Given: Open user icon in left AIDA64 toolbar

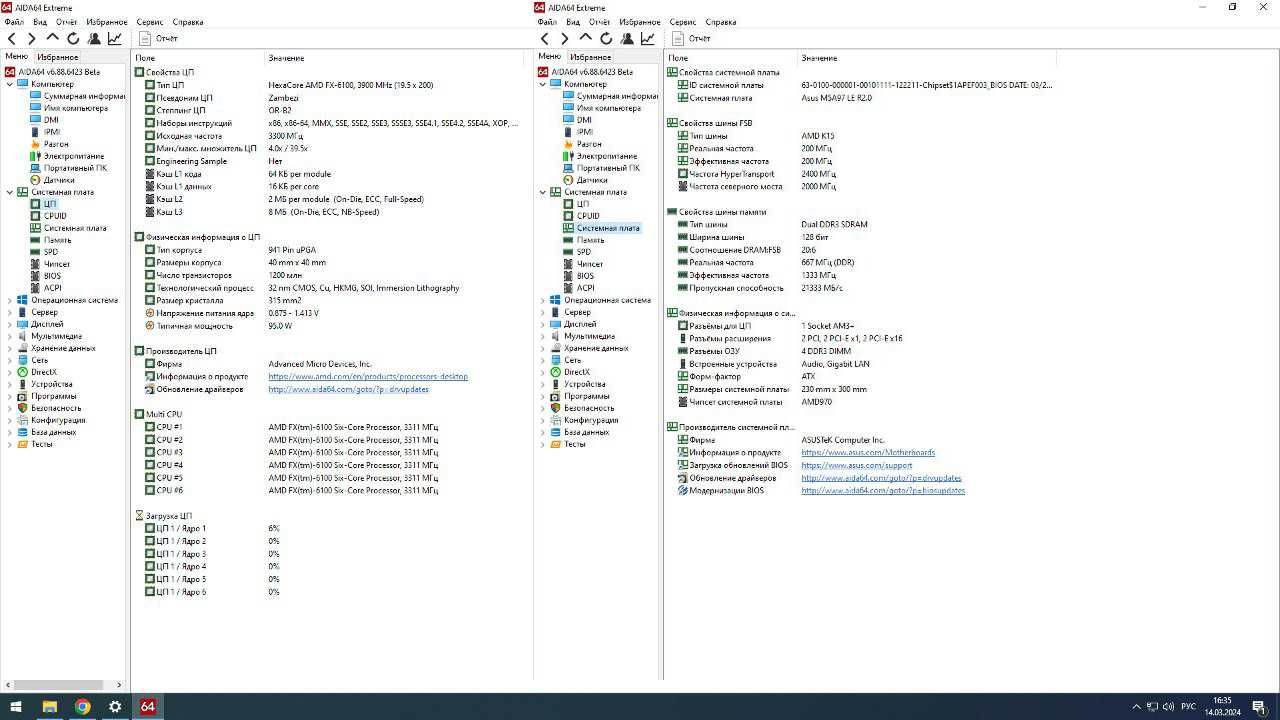Looking at the screenshot, I should 94,39.
